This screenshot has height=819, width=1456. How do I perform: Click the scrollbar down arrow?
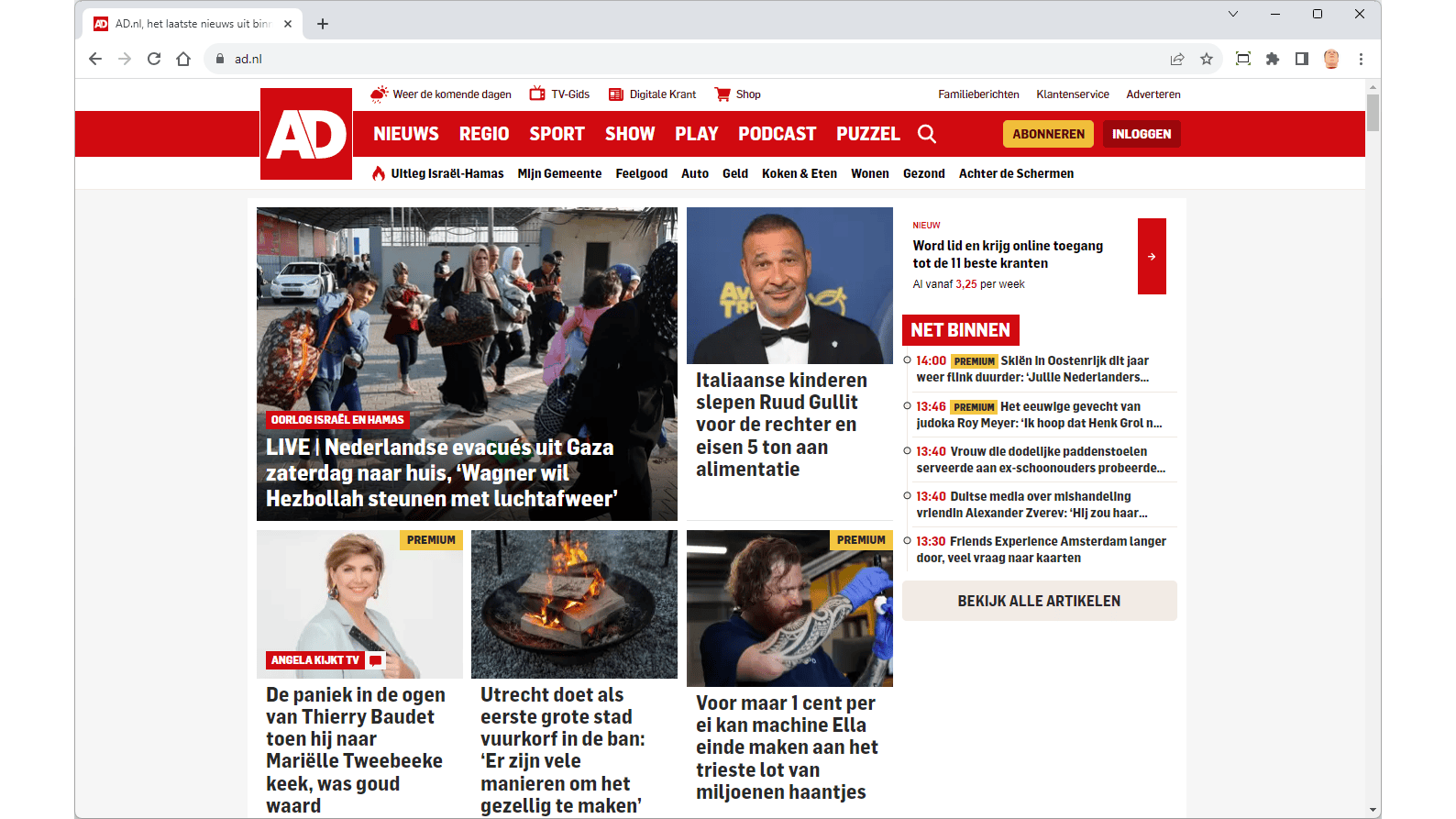(1373, 810)
